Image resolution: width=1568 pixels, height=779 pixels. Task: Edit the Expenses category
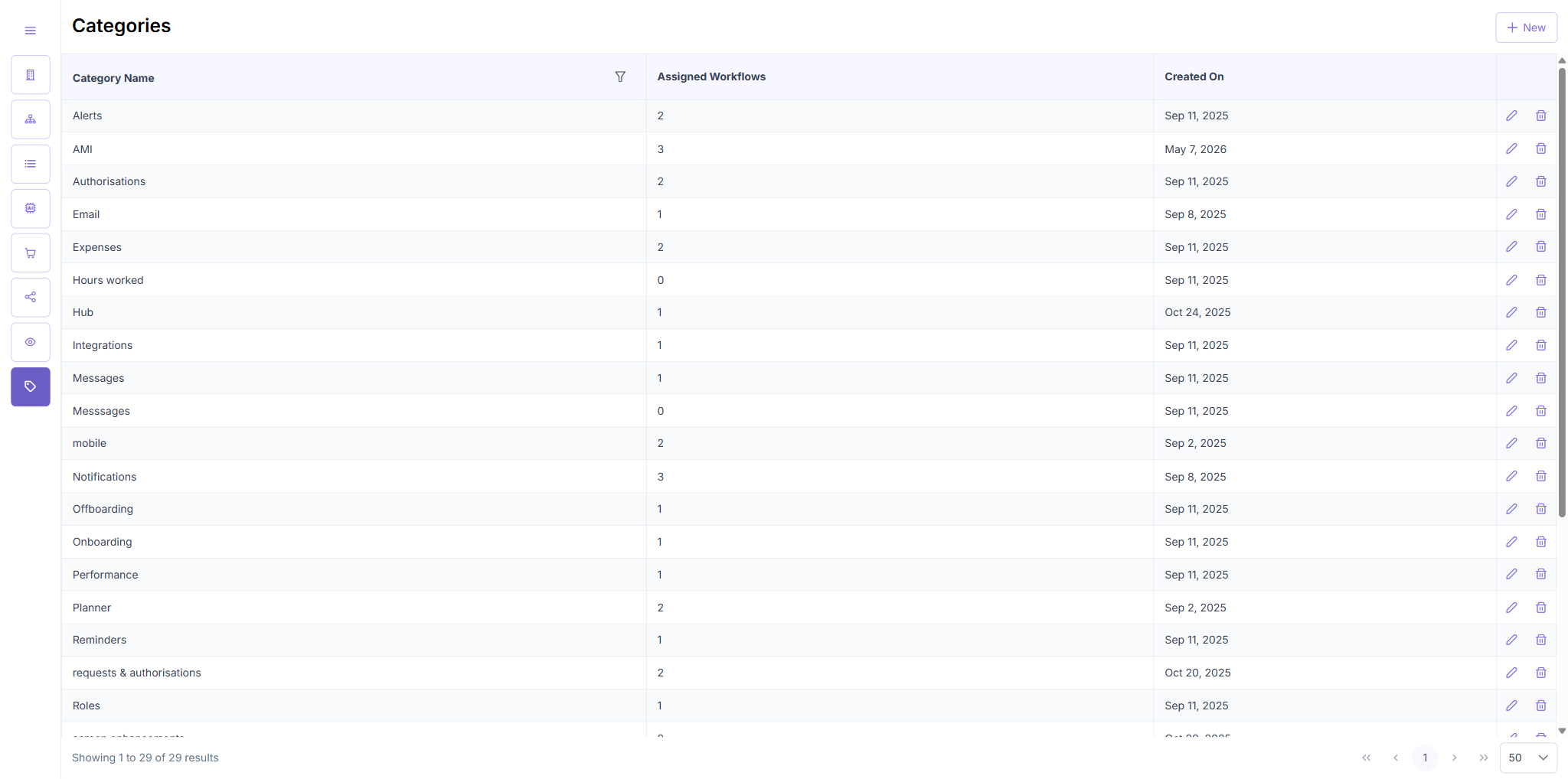1511,246
